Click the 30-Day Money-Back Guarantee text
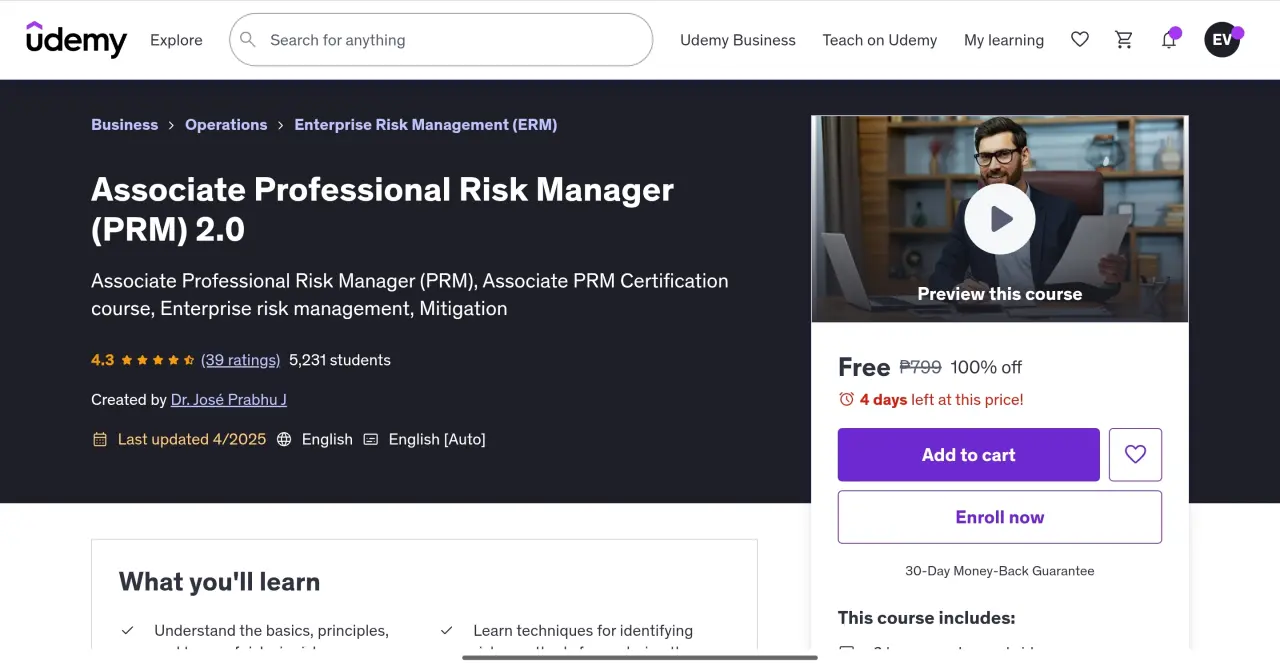The image size is (1280, 667). [1000, 571]
